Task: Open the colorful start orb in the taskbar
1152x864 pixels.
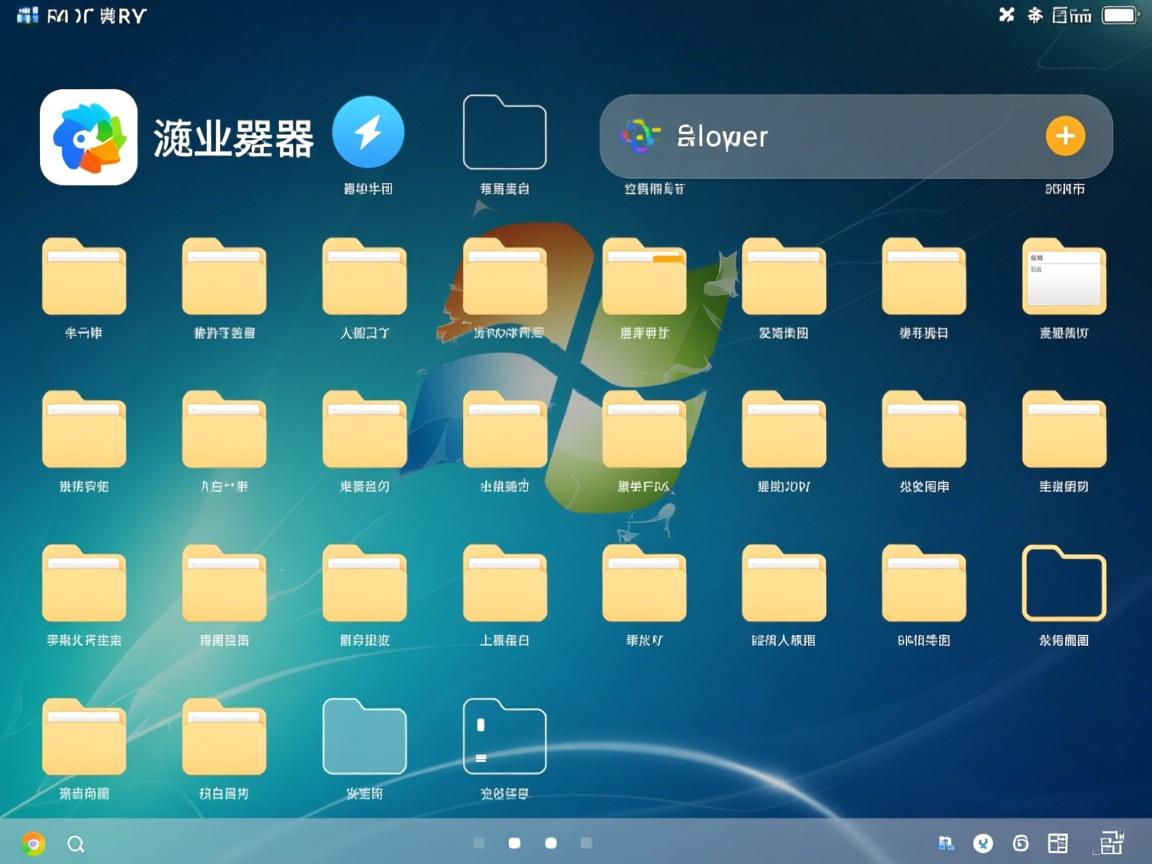Action: click(33, 843)
